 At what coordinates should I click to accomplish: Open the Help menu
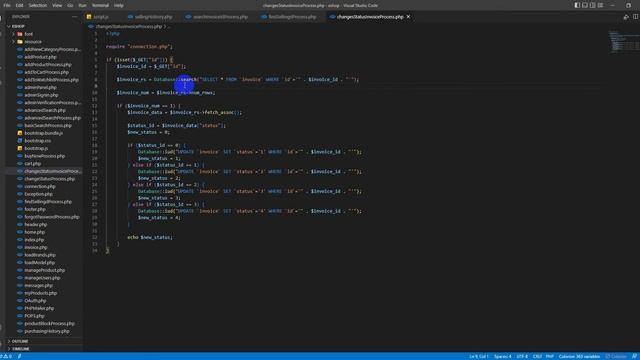[x=119, y=5]
